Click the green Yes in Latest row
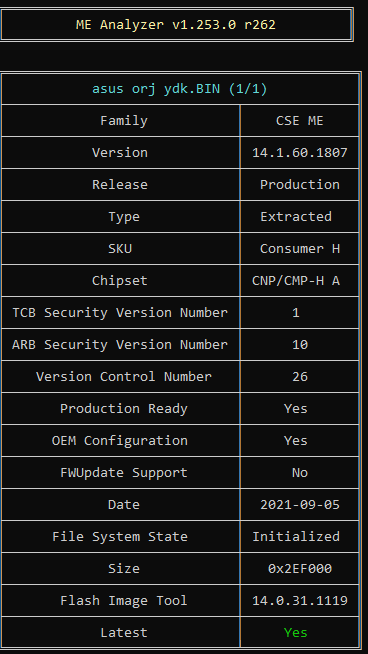This screenshot has width=368, height=654. click(296, 633)
